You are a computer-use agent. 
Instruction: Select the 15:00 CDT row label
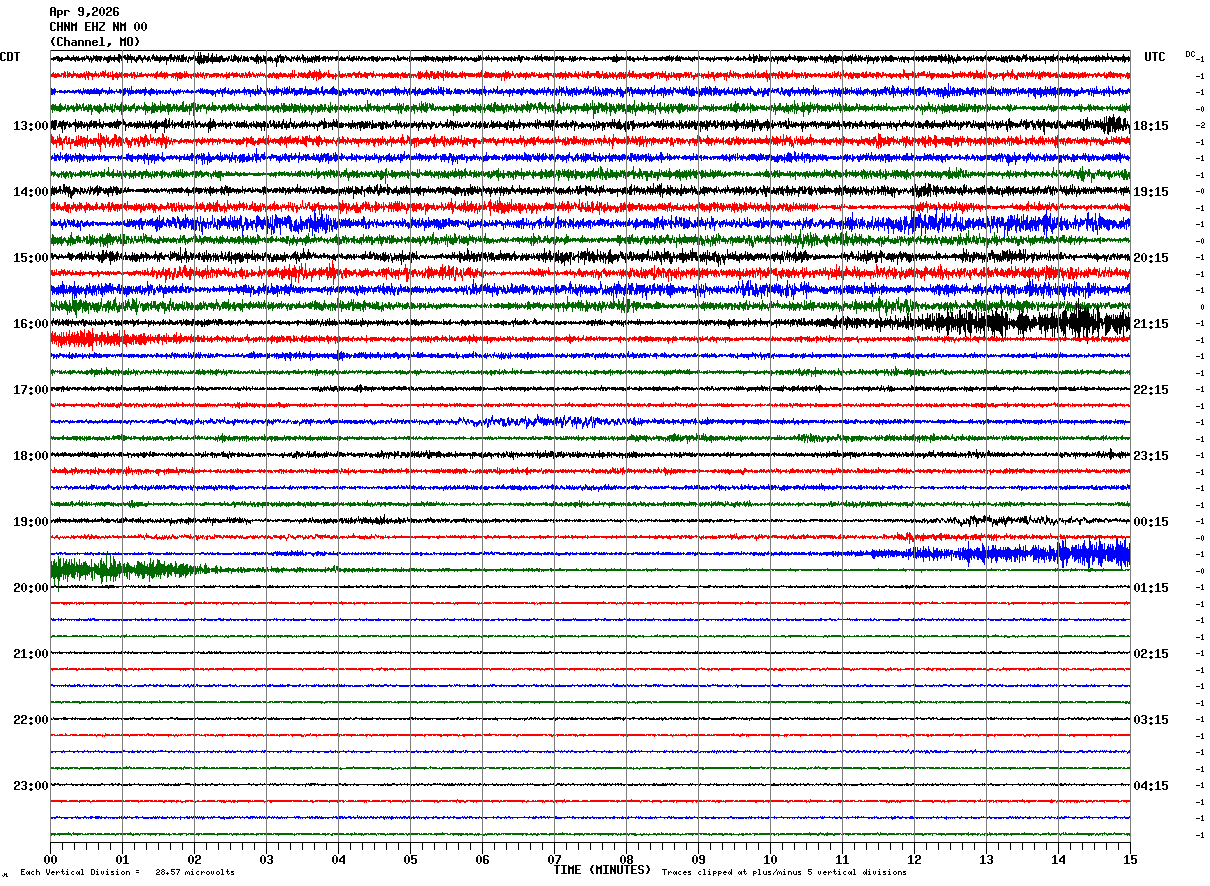(31, 258)
